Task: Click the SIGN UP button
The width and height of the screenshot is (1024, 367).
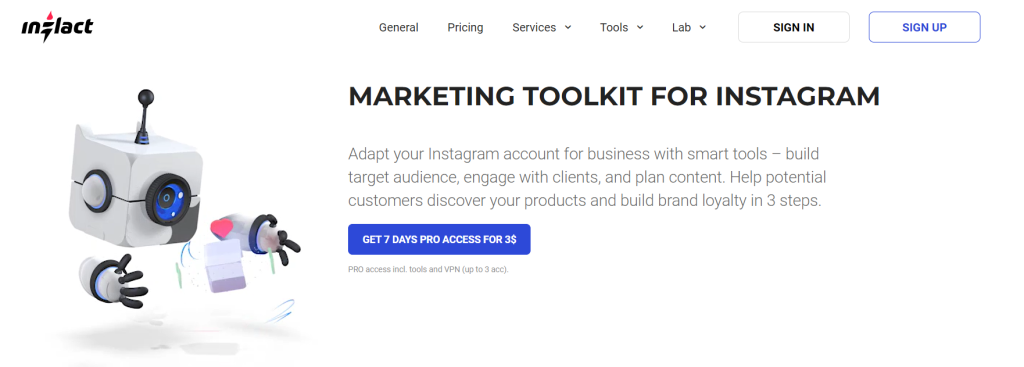Action: pyautogui.click(x=924, y=27)
